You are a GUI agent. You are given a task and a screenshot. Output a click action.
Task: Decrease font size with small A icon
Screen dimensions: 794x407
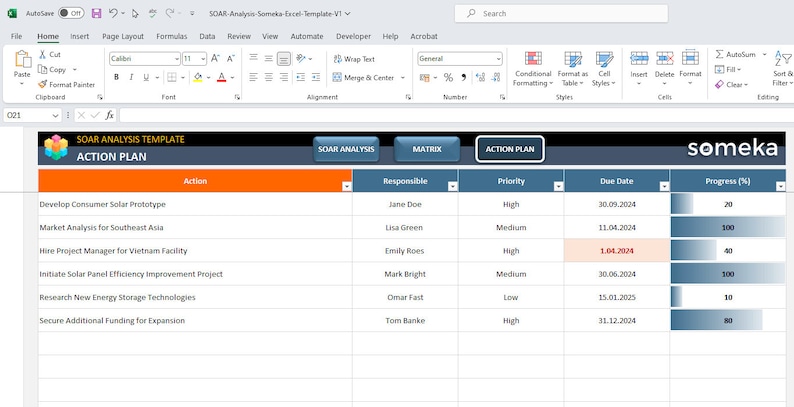(x=231, y=59)
